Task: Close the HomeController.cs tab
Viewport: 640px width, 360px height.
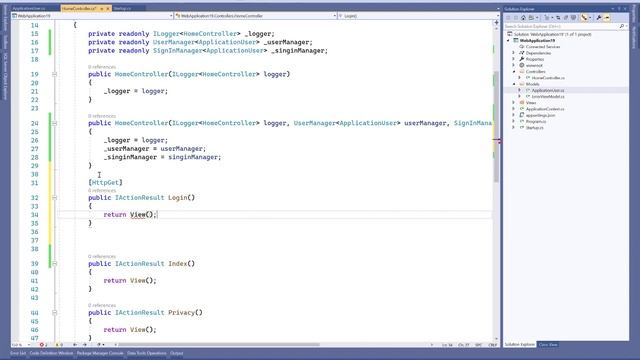Action: pyautogui.click(x=108, y=8)
